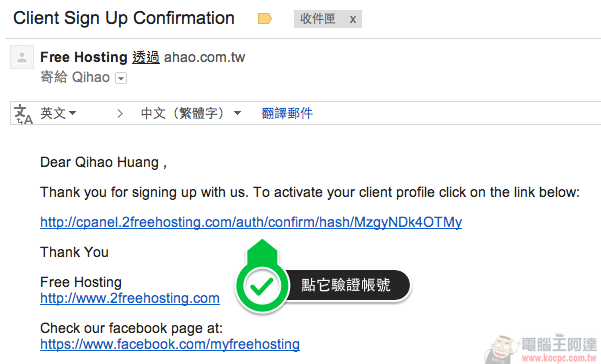Click the 點它驗證帳號 callout label
This screenshot has height=364, width=601.
(x=346, y=285)
